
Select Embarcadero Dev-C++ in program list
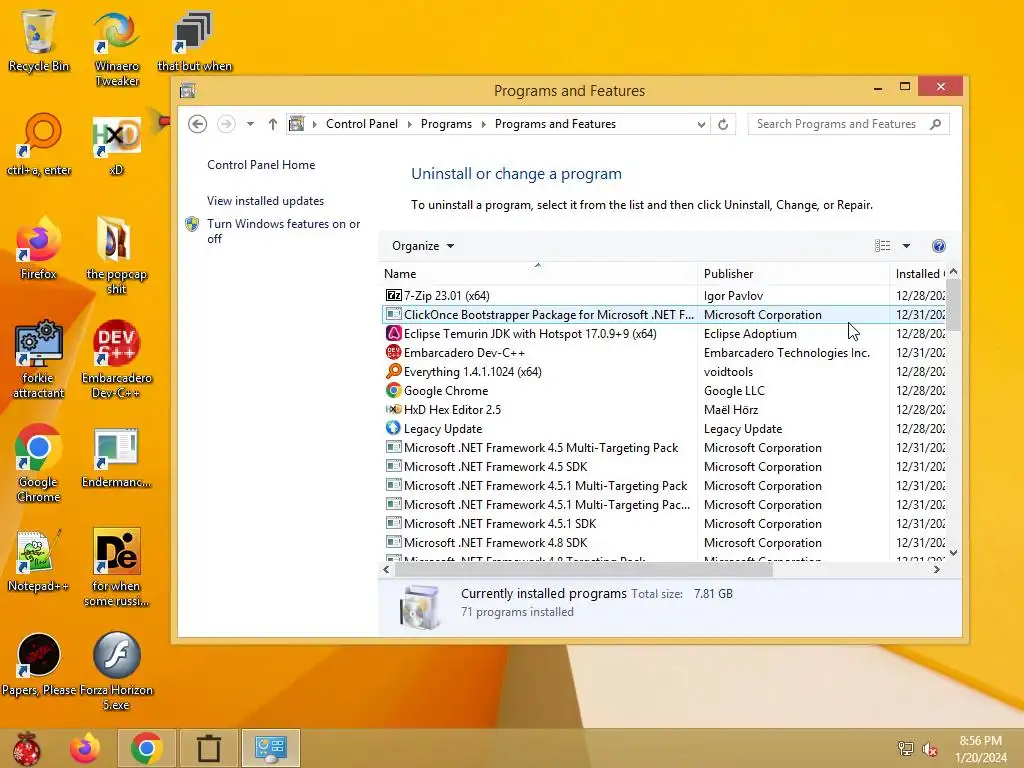point(663,353)
